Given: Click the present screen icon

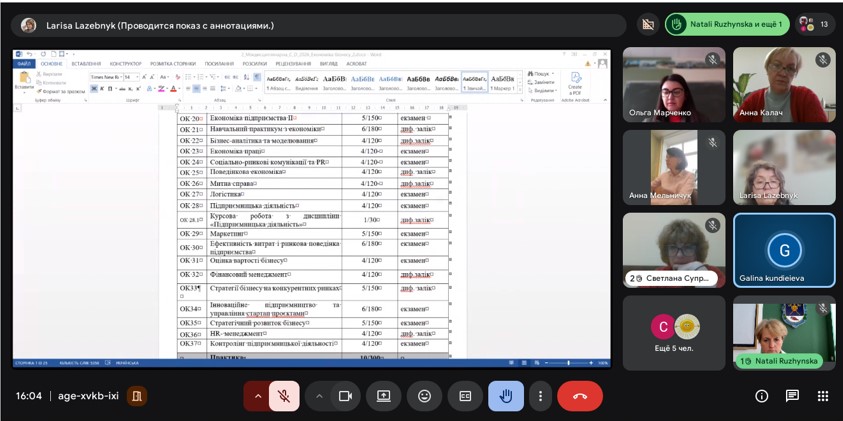Looking at the screenshot, I should click(x=384, y=396).
